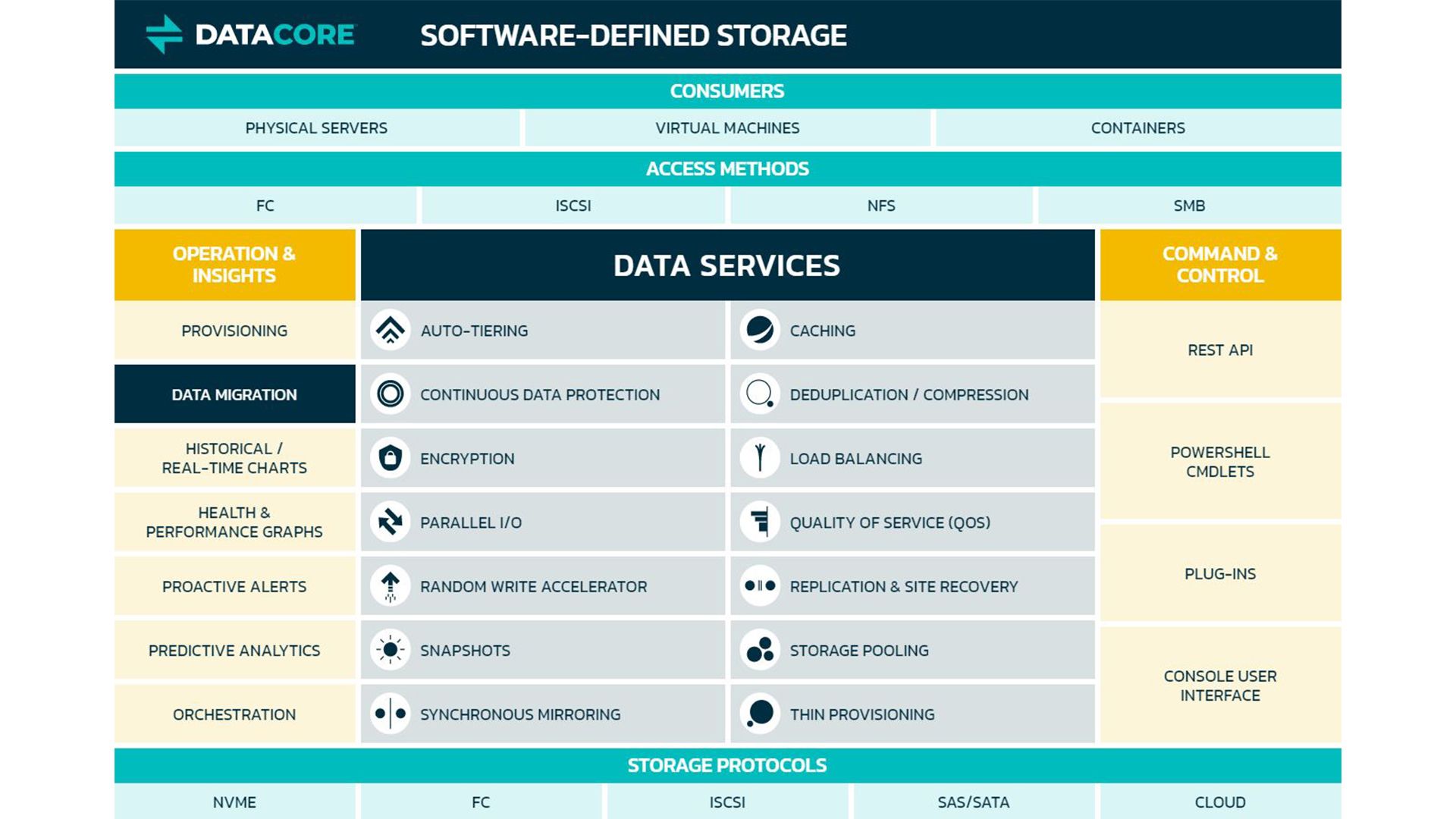Switch to the Containers tab
Image resolution: width=1456 pixels, height=819 pixels.
1137,127
